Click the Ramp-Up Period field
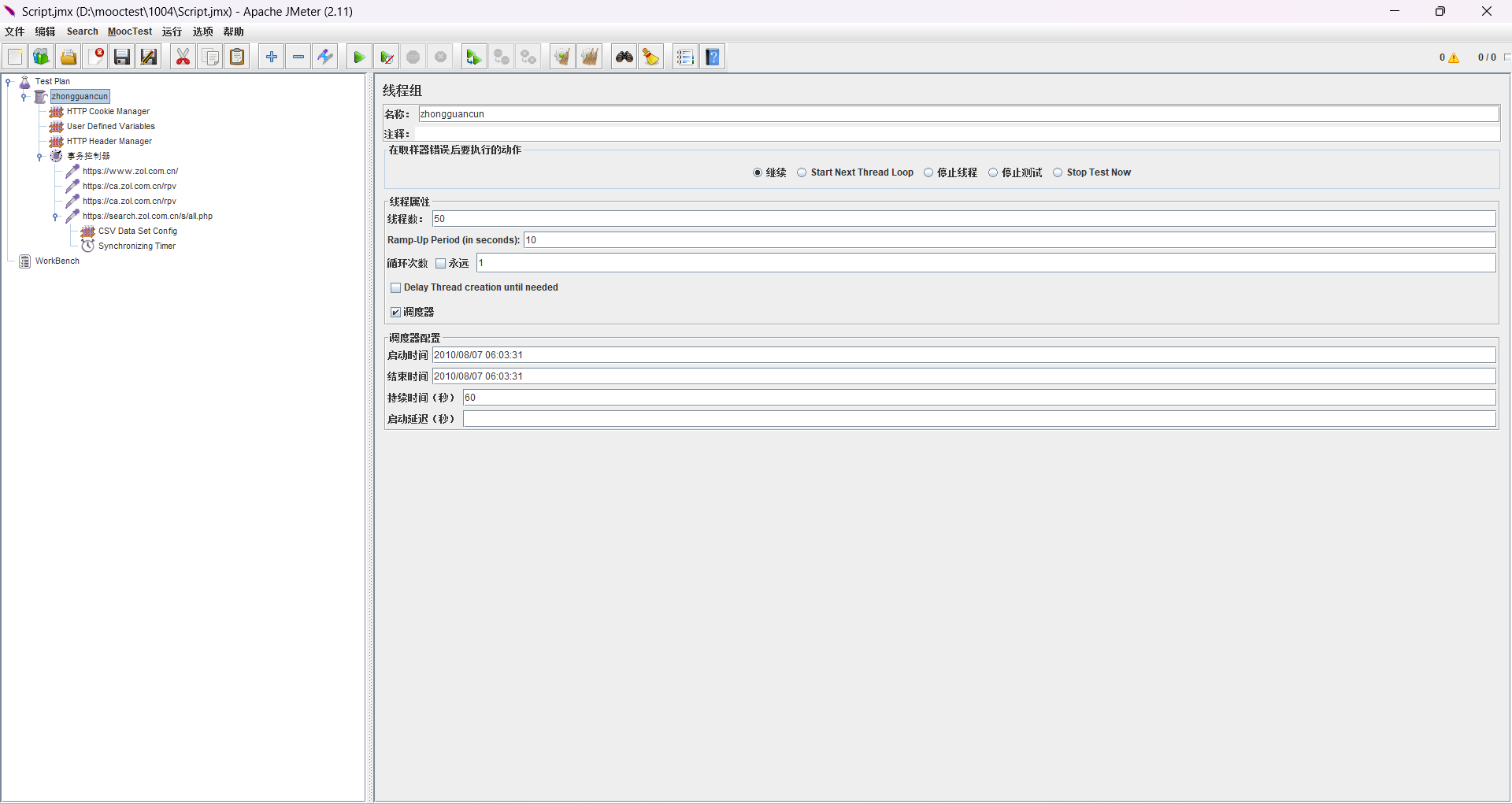Image resolution: width=1512 pixels, height=804 pixels. (x=1010, y=240)
